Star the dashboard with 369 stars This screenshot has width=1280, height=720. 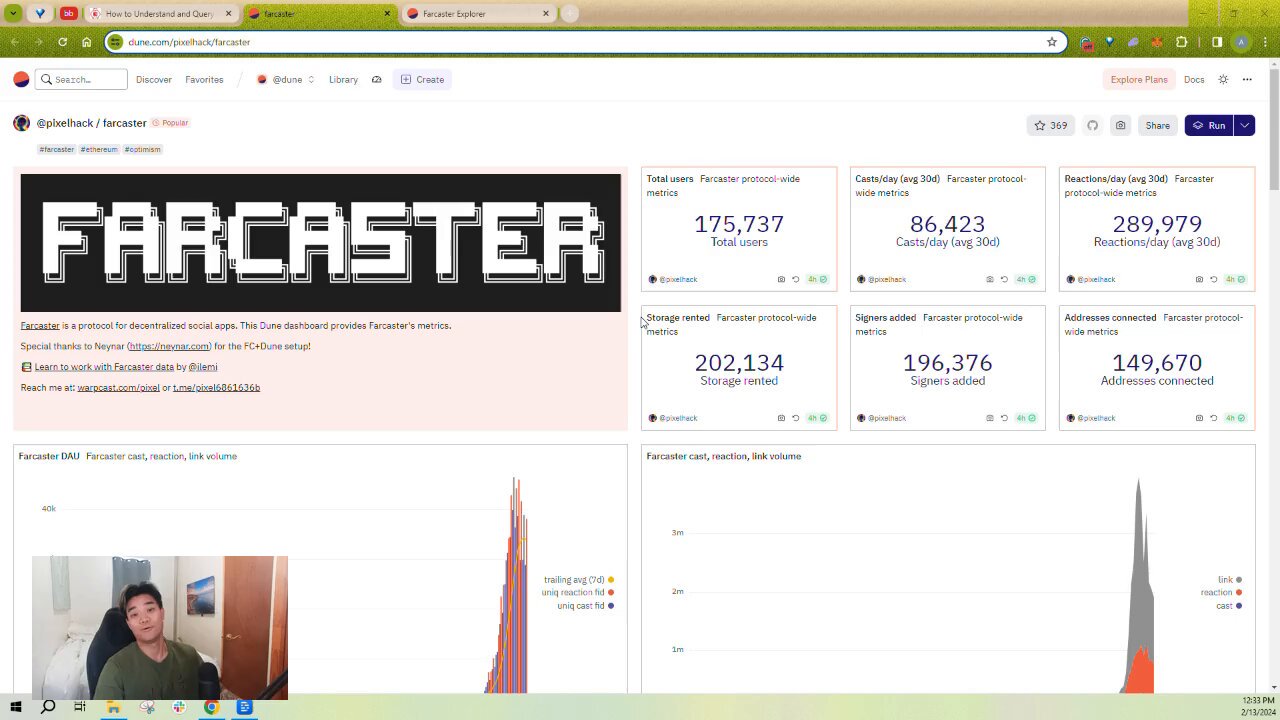tap(1050, 125)
